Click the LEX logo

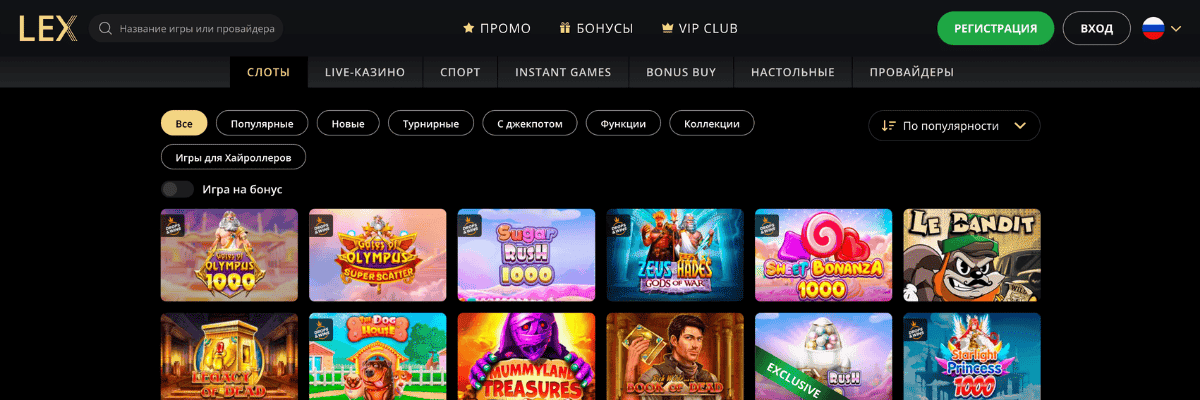click(47, 28)
